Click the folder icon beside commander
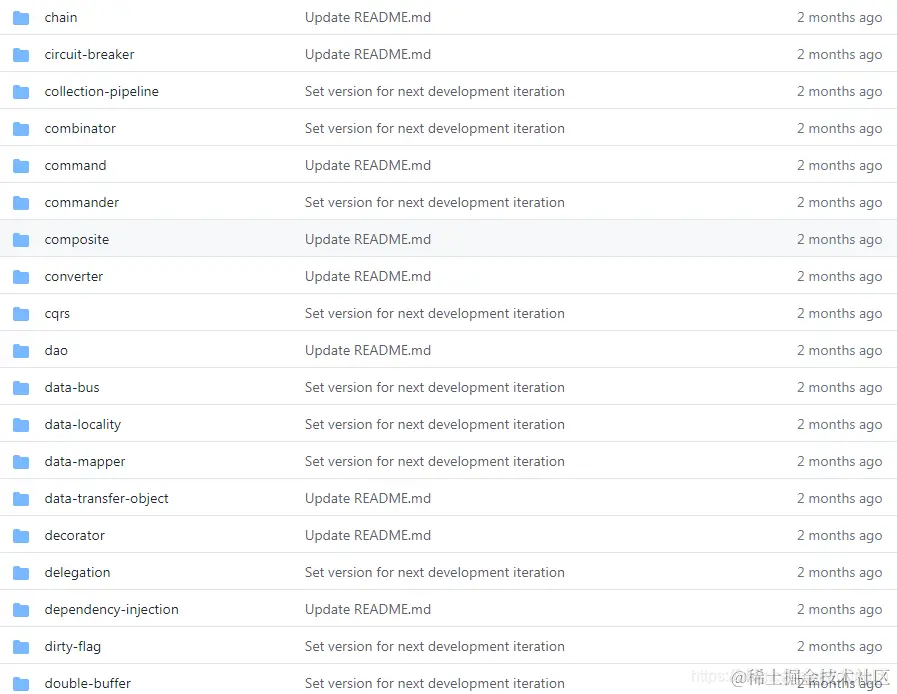897x694 pixels. tap(21, 203)
